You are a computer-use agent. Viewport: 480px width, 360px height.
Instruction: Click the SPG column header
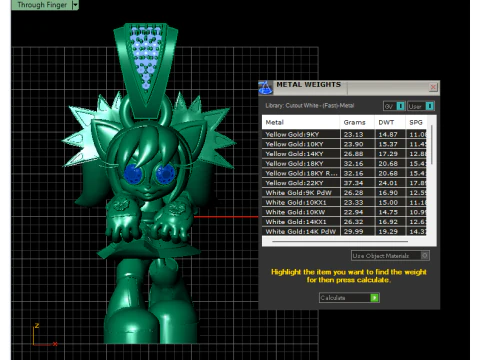point(416,122)
